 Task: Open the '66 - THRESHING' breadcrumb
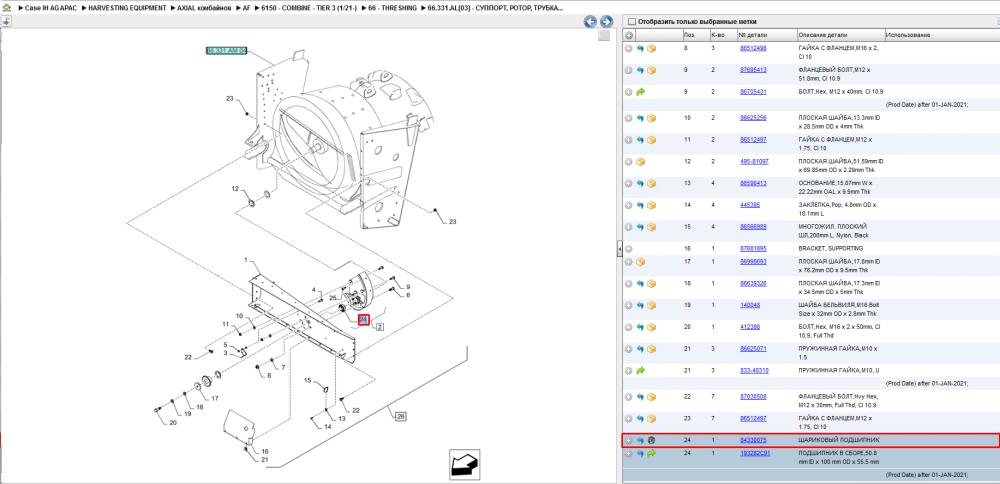392,9
